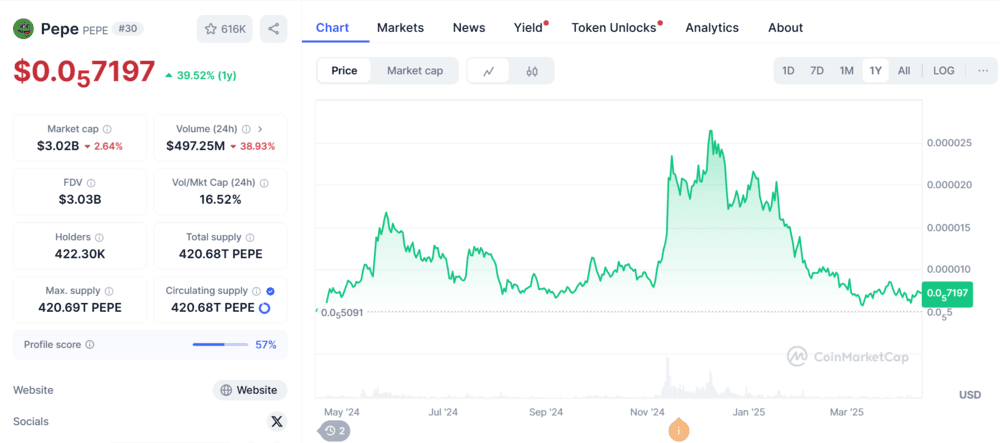Viewport: 1000px width, 443px height.
Task: Click the $3.02B market cap value
Action: [x=58, y=146]
